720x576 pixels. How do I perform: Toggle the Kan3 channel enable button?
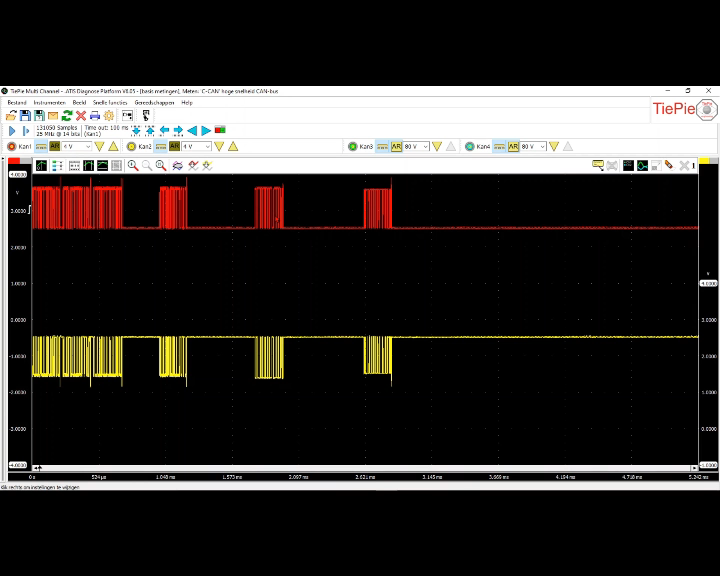pos(352,147)
